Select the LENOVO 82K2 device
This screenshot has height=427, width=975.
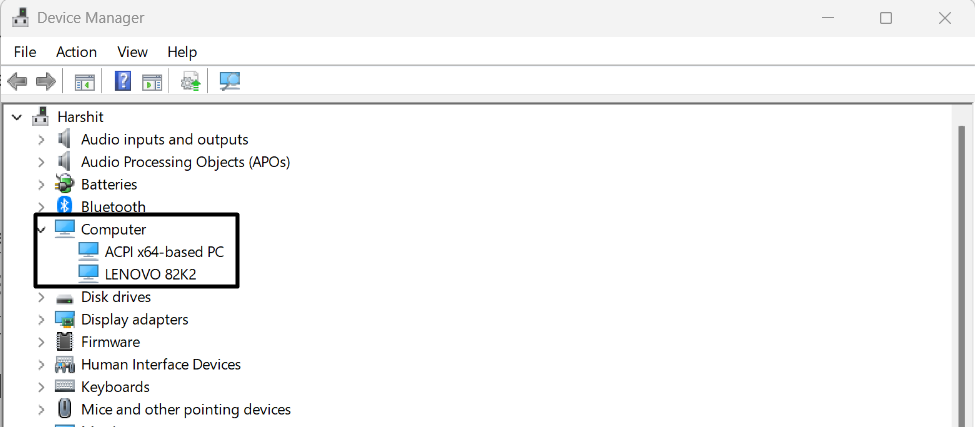[150, 274]
